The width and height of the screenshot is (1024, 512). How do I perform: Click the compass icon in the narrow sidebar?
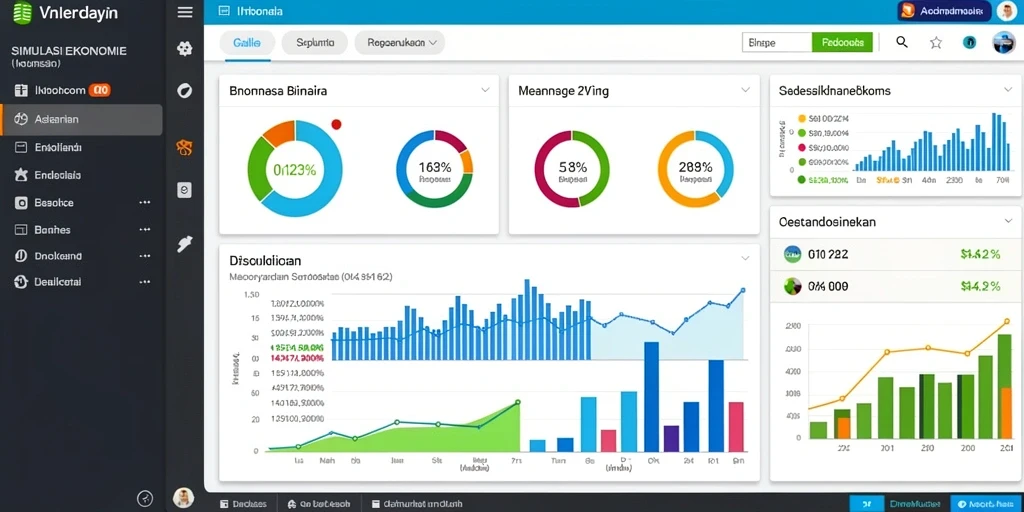(x=185, y=91)
